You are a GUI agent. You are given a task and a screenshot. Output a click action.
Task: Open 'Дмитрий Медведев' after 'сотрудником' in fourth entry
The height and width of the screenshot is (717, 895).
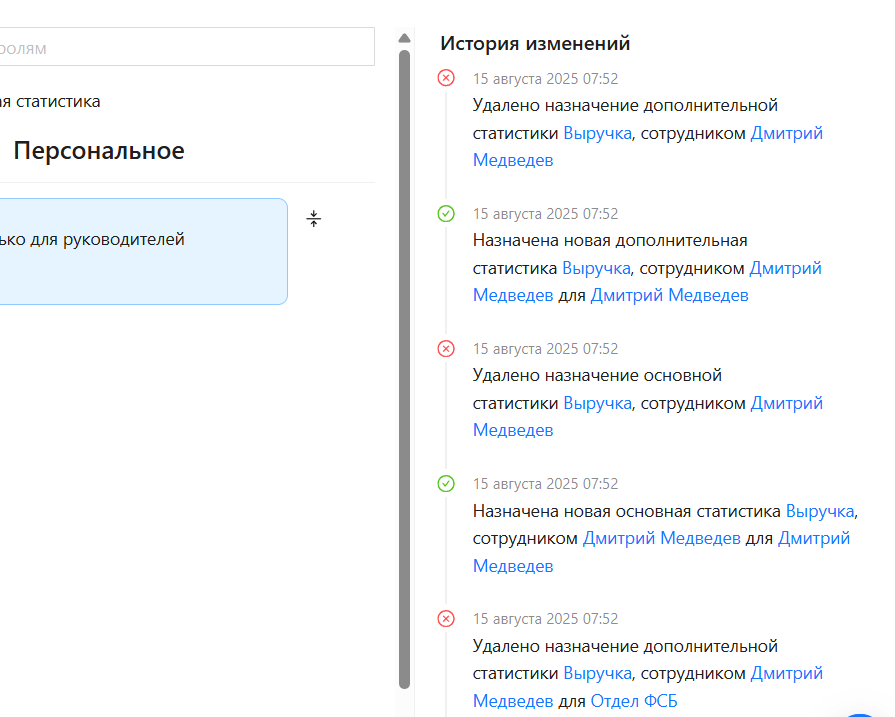tap(661, 538)
